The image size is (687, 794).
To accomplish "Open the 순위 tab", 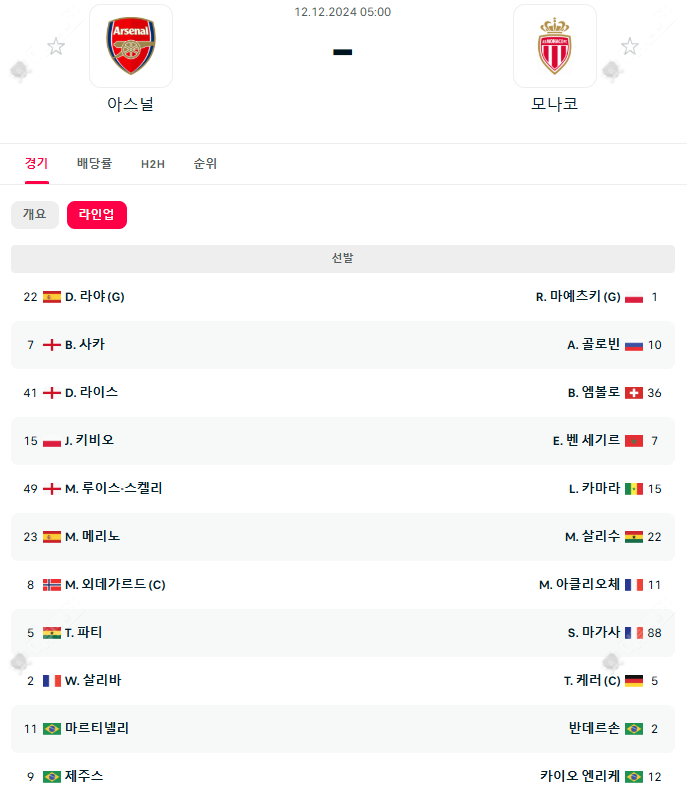I will (x=205, y=164).
